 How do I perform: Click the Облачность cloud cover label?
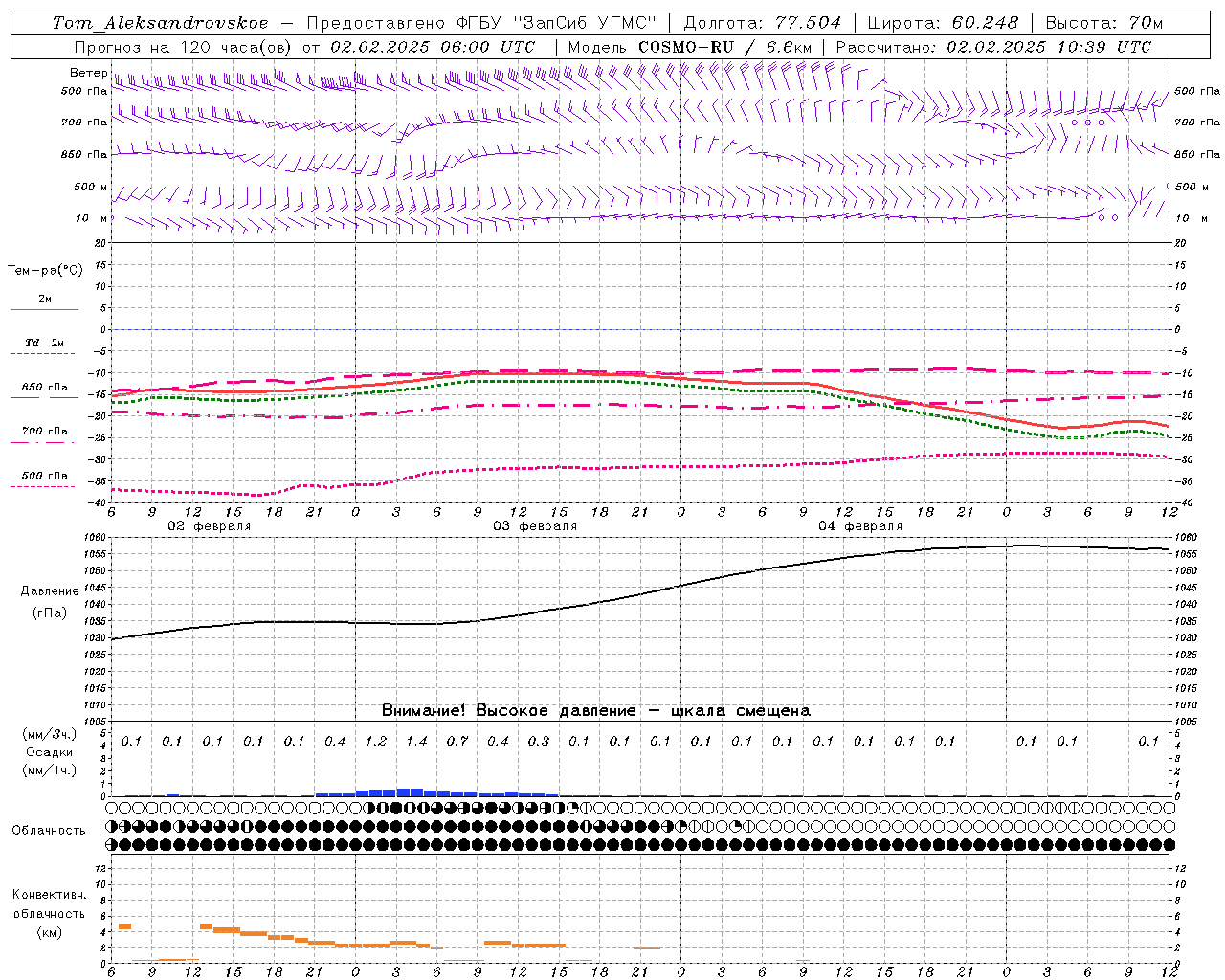click(49, 831)
